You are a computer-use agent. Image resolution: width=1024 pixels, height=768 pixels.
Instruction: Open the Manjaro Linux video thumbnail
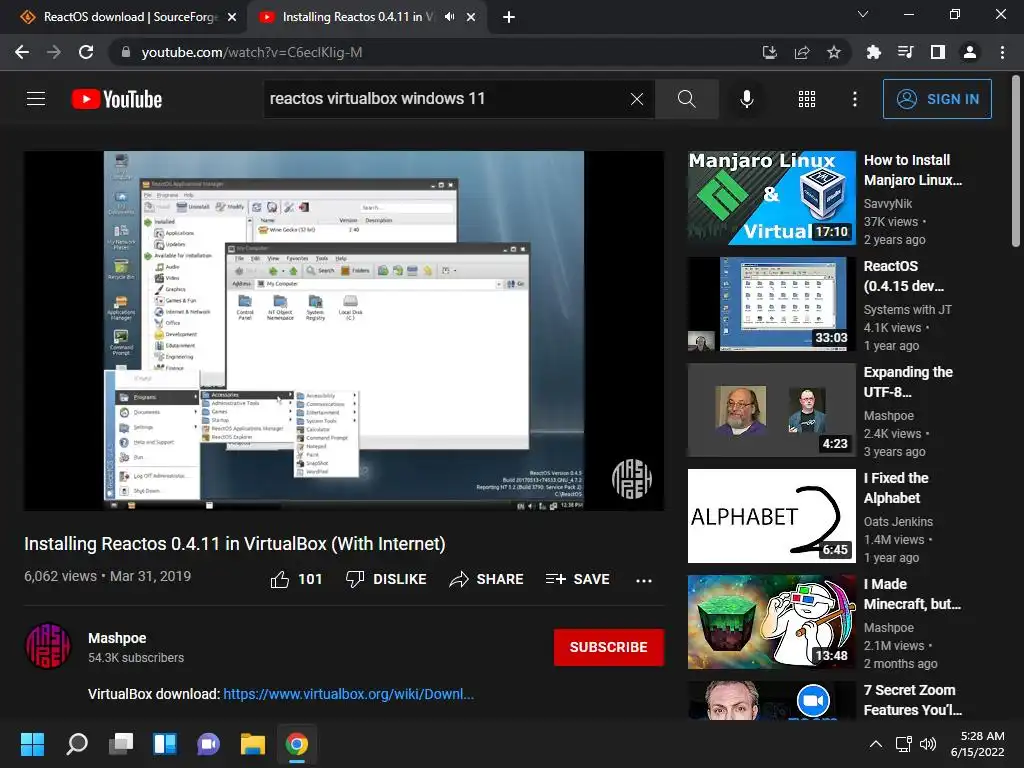(x=772, y=198)
